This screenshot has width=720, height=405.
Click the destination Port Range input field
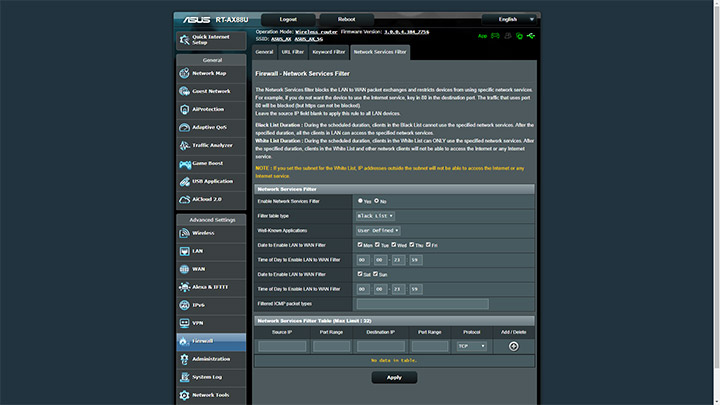pos(430,346)
